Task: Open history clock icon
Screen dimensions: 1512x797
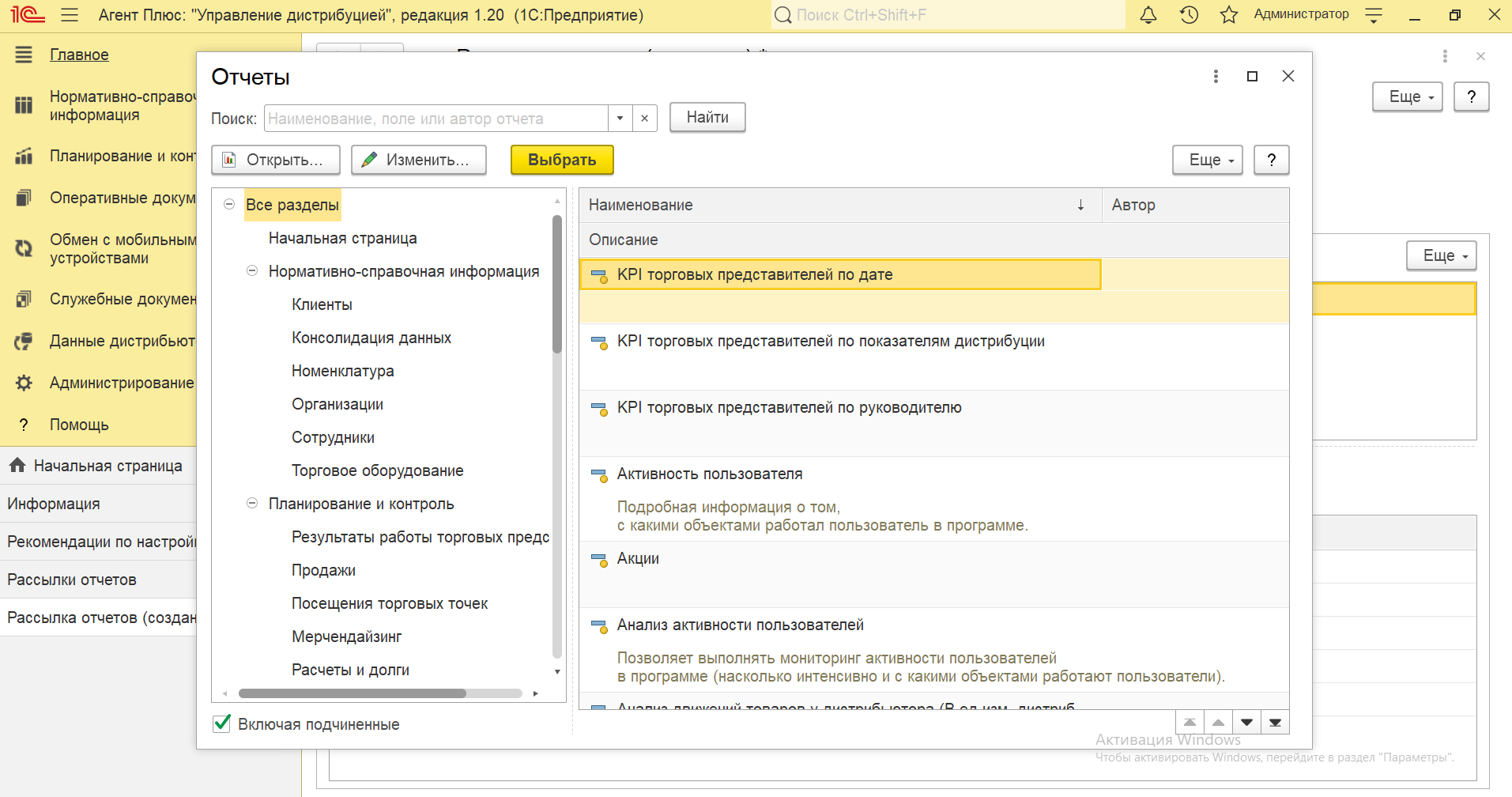Action: [1189, 15]
